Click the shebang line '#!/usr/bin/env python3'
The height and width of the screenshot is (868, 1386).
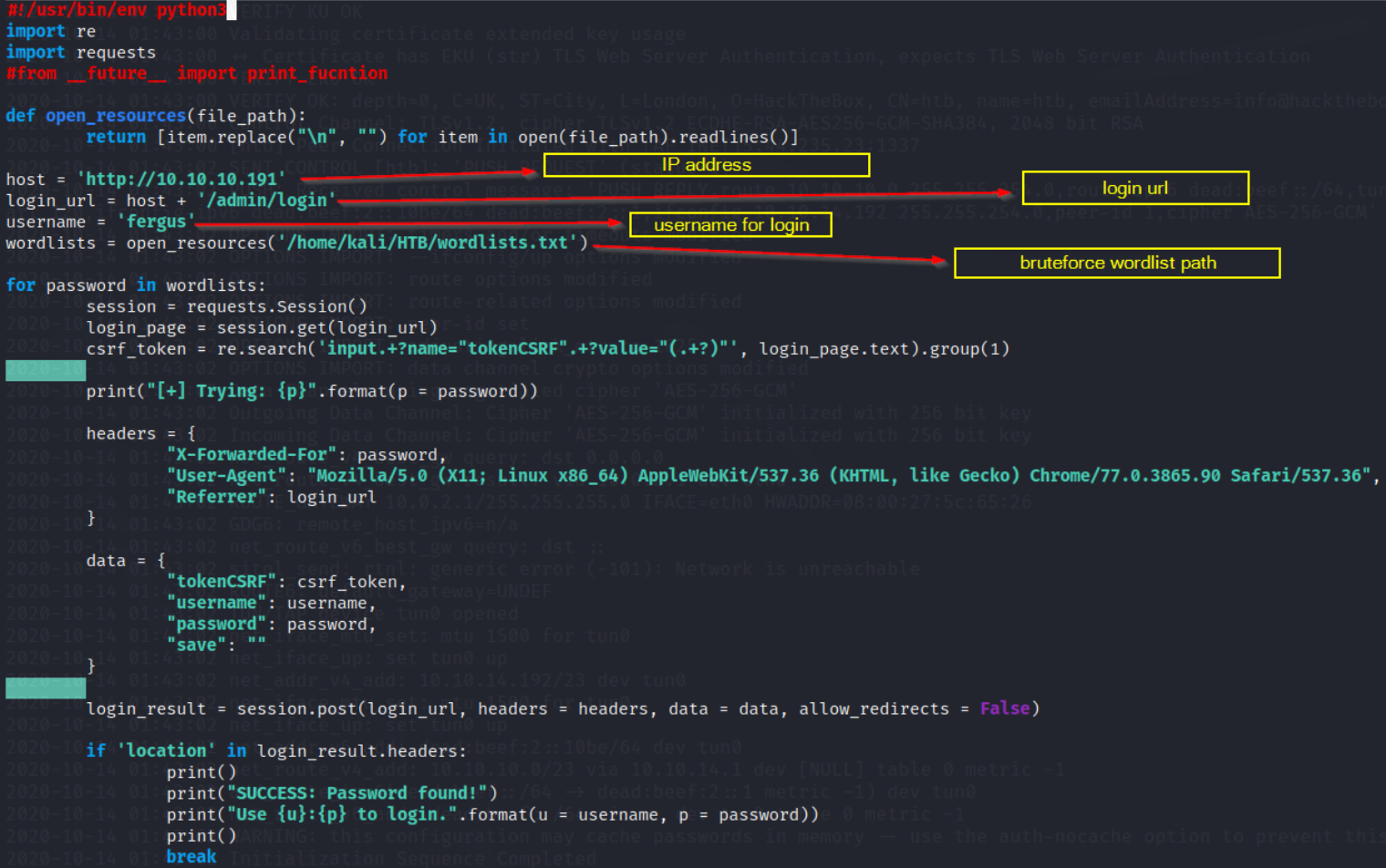pos(116,10)
